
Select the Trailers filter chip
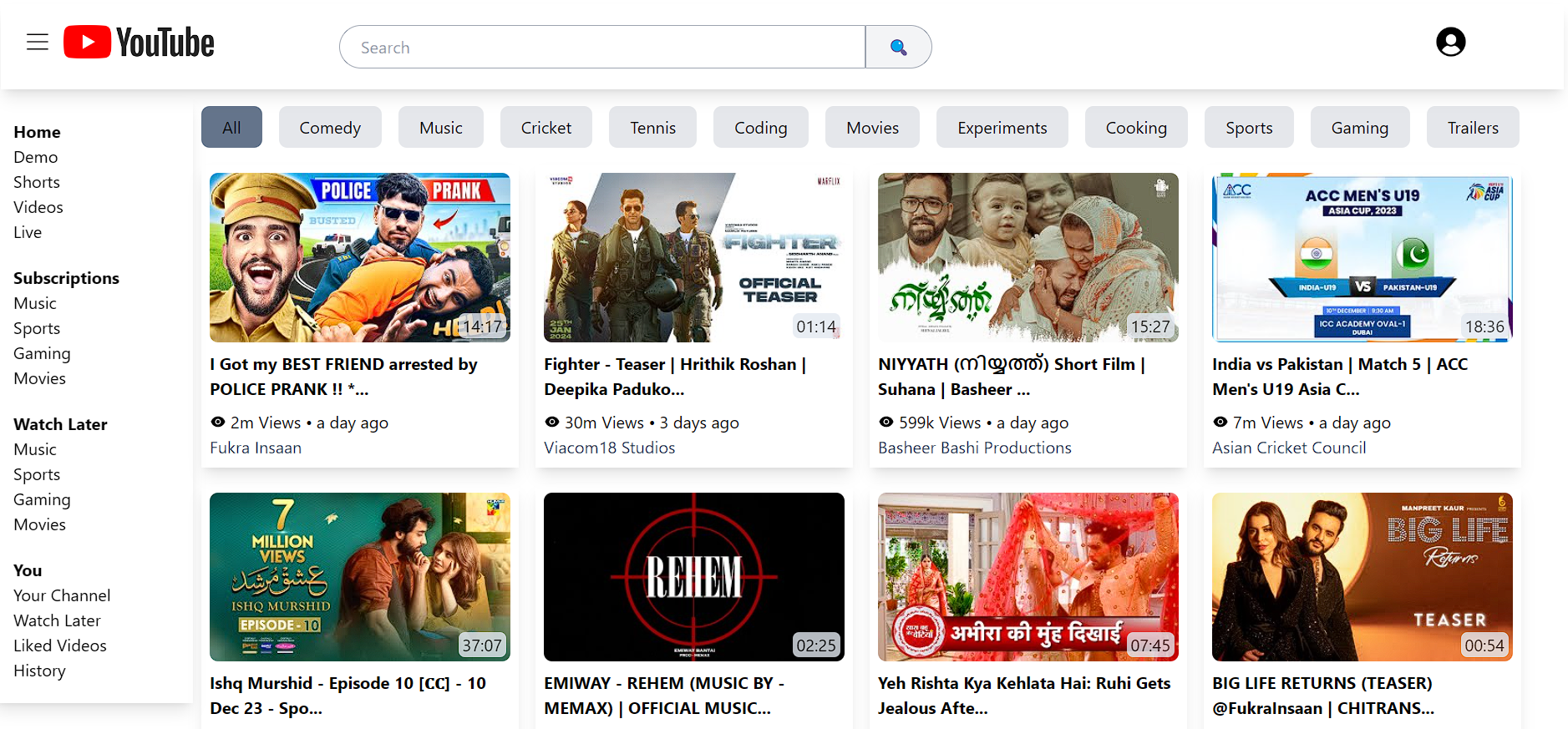1473,127
